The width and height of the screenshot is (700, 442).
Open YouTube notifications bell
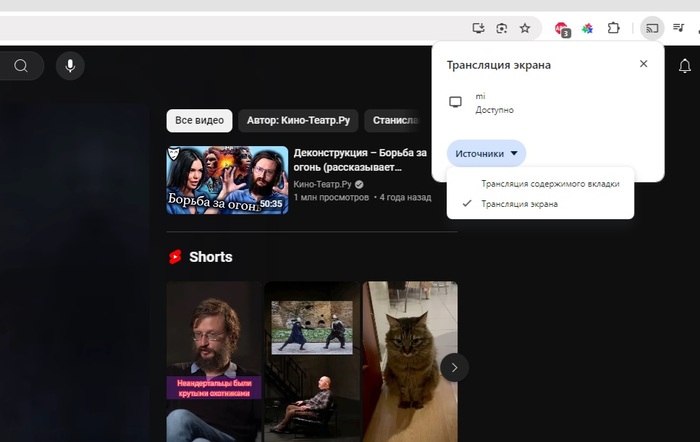pyautogui.click(x=685, y=66)
